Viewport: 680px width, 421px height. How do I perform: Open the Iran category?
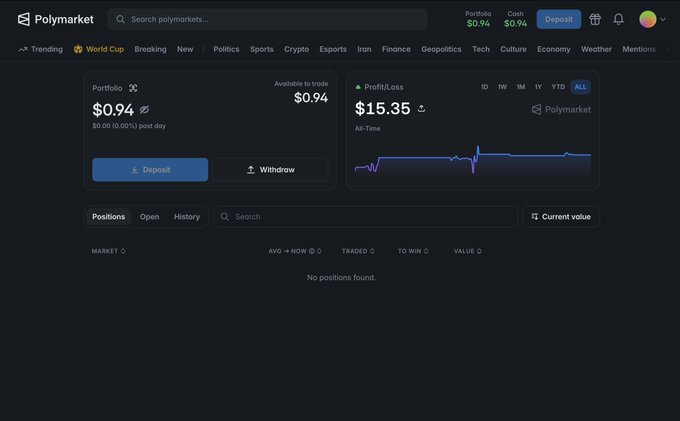coord(364,49)
